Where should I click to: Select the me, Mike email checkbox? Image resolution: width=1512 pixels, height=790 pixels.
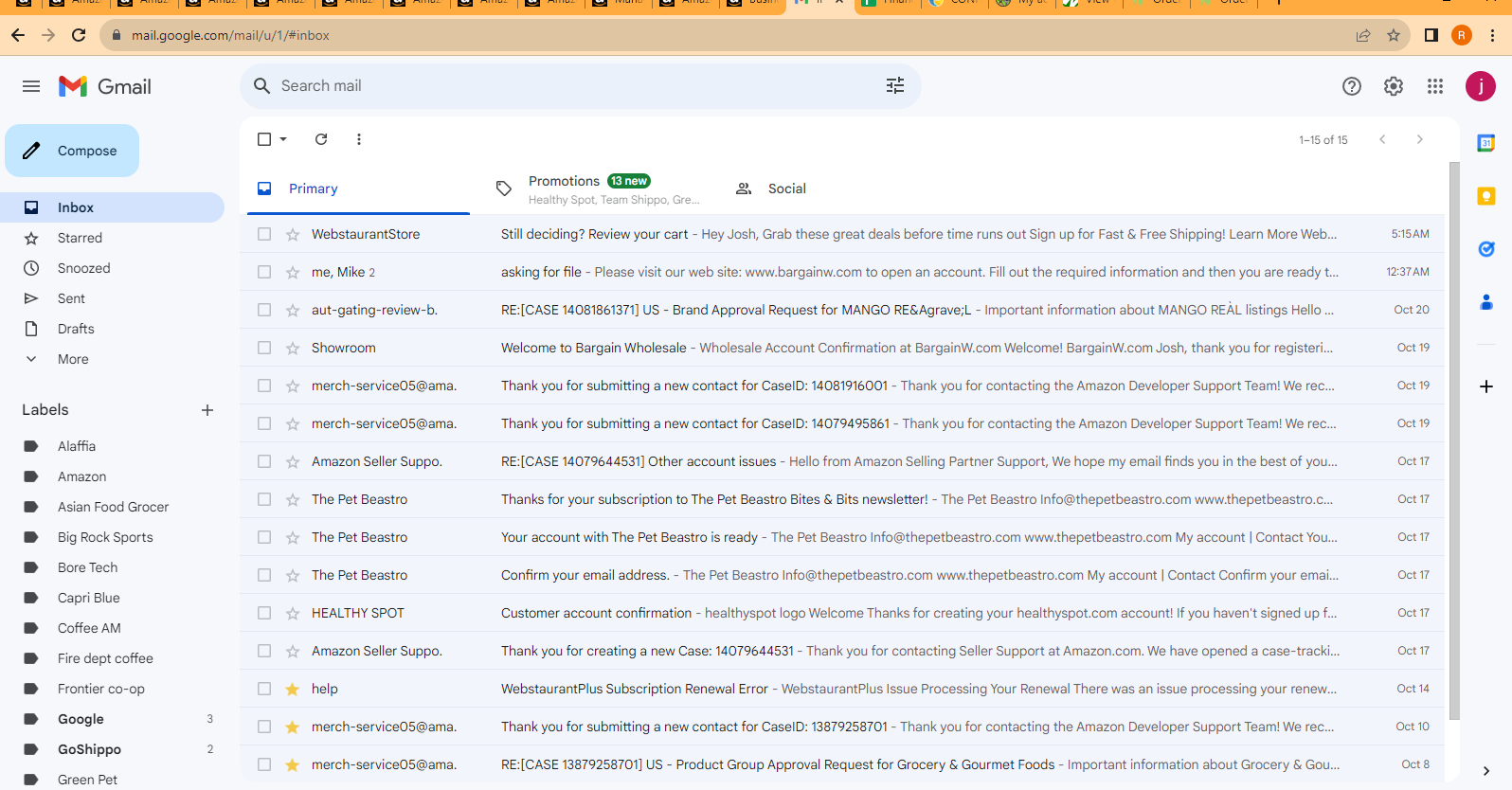click(x=264, y=272)
